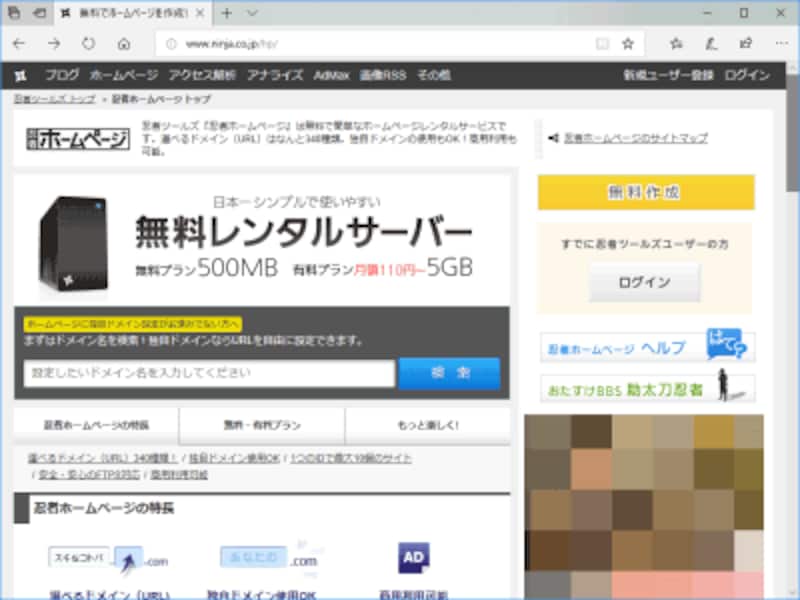Click the 選べるドメイン 340種類 anchor link
Image resolution: width=800 pixels, height=600 pixels.
point(103,458)
